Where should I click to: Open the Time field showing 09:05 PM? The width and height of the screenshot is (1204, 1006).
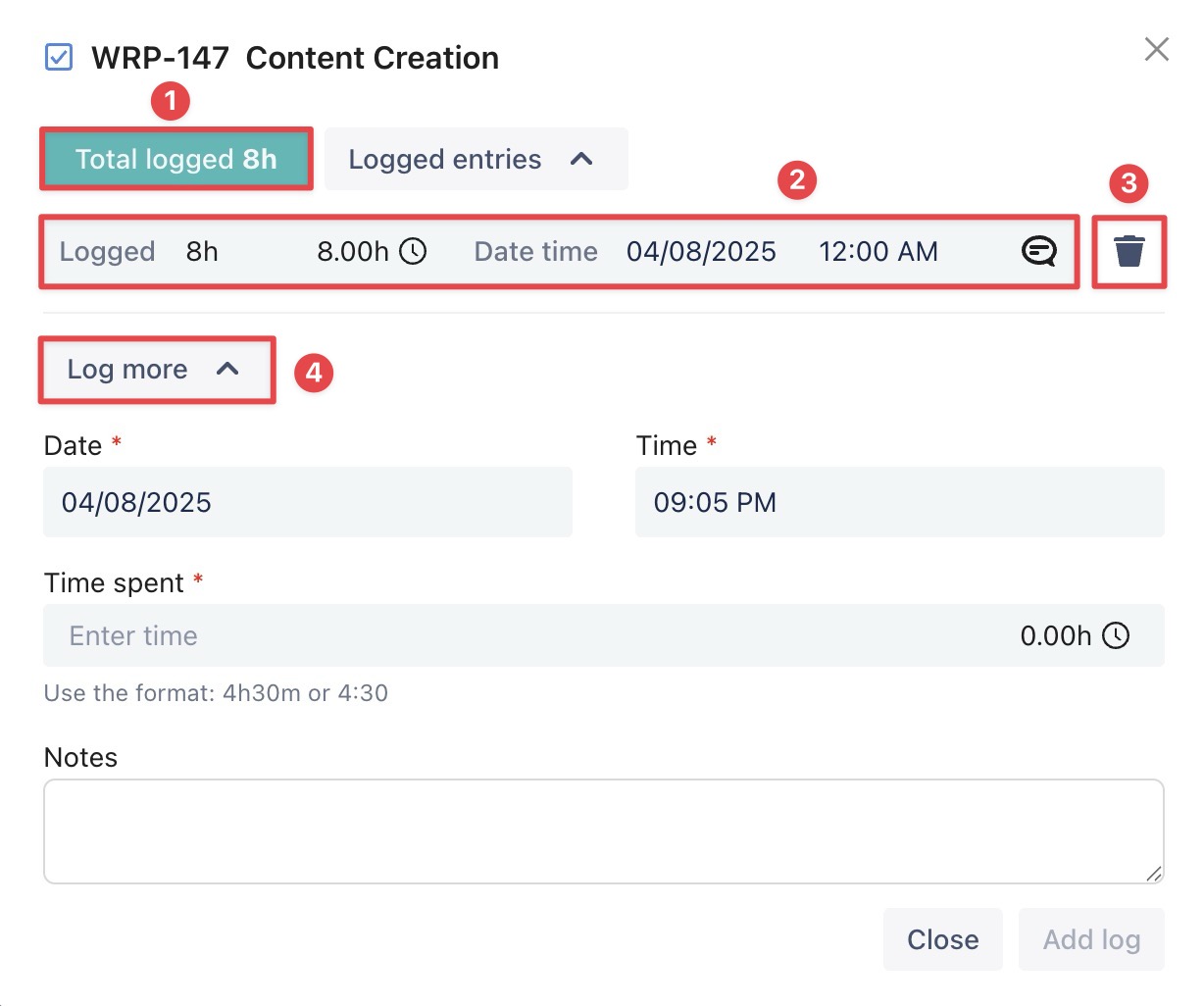pos(898,502)
